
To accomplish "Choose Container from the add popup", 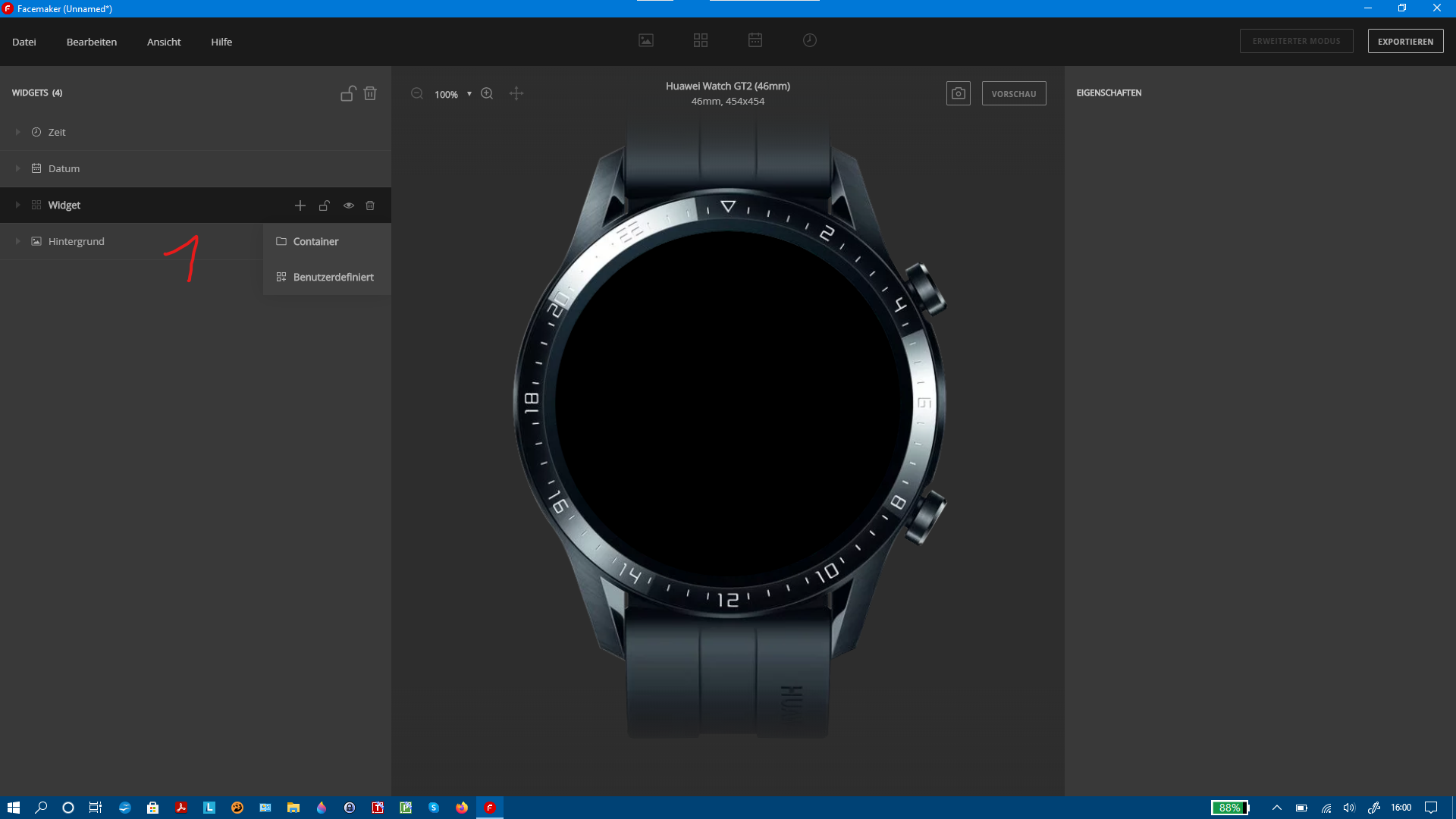I will tap(327, 241).
